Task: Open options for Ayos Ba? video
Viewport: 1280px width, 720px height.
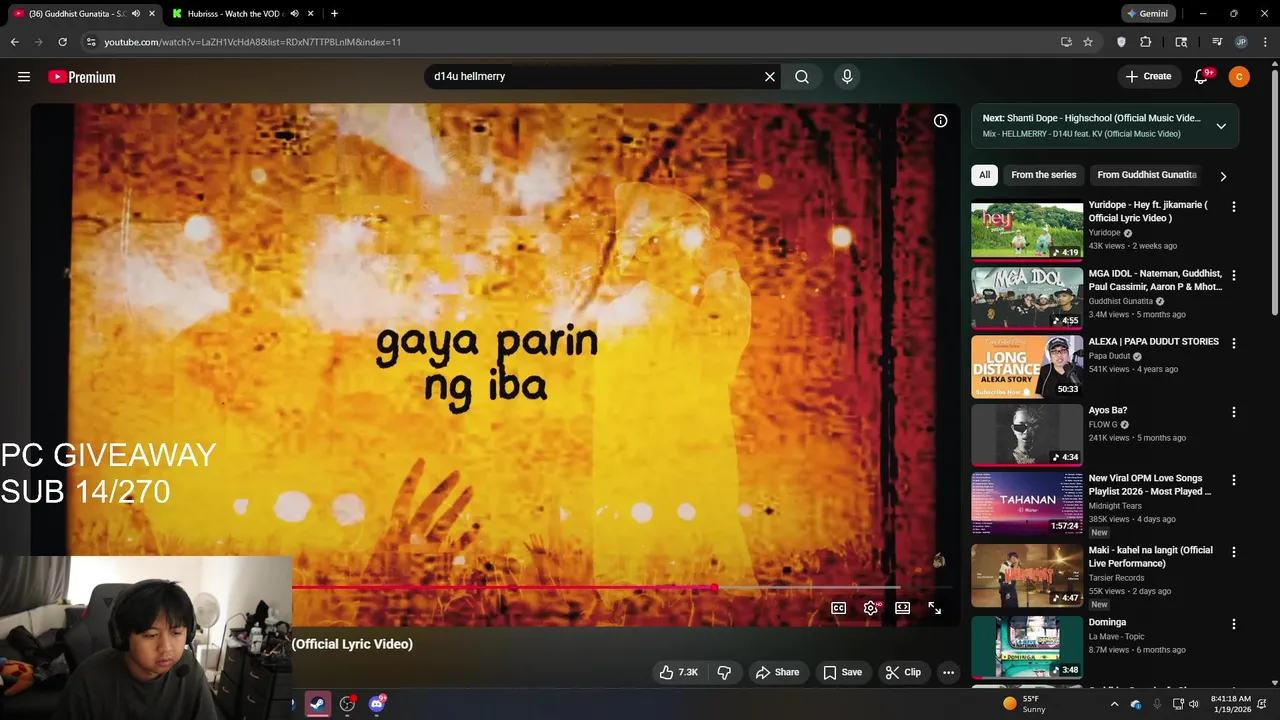Action: pos(1233,412)
